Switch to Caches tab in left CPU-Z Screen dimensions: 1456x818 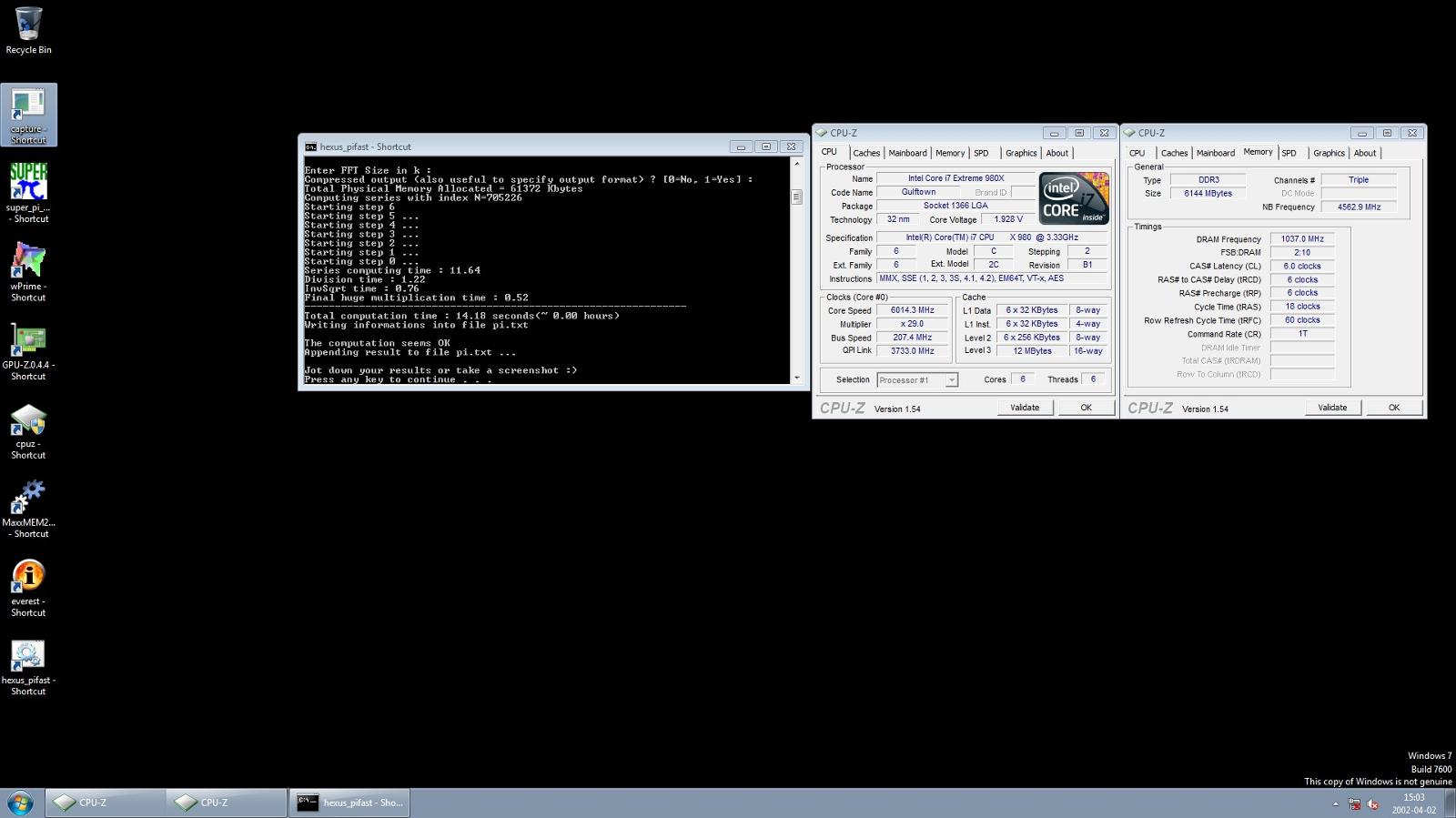pyautogui.click(x=866, y=153)
